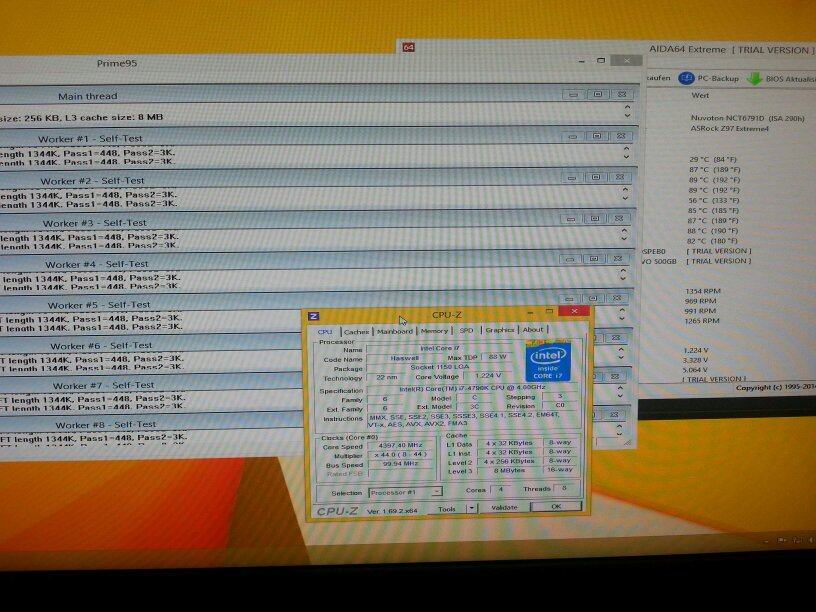Switch to the Caches tab in CPU-Z
This screenshot has height=612, width=816.
tap(356, 332)
